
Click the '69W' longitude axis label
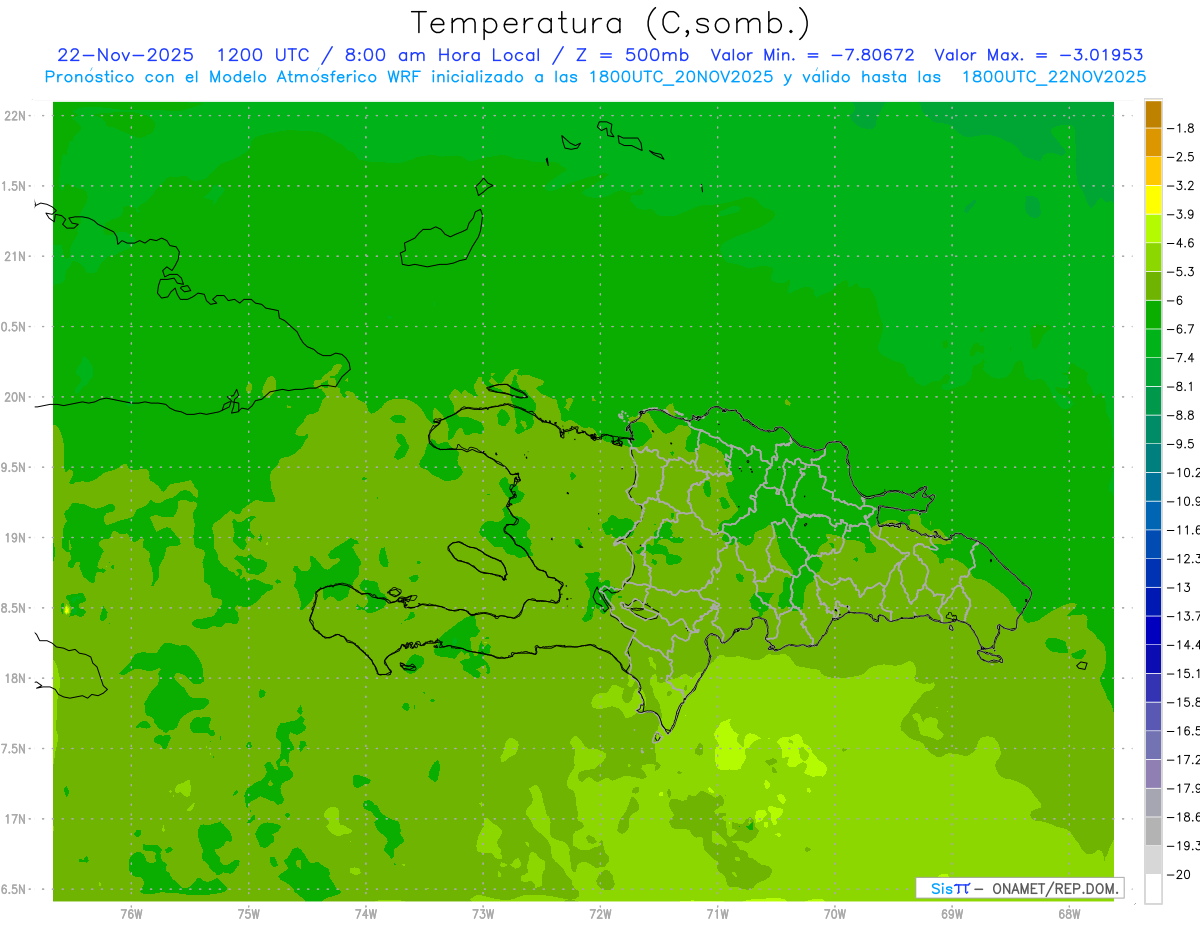952,914
